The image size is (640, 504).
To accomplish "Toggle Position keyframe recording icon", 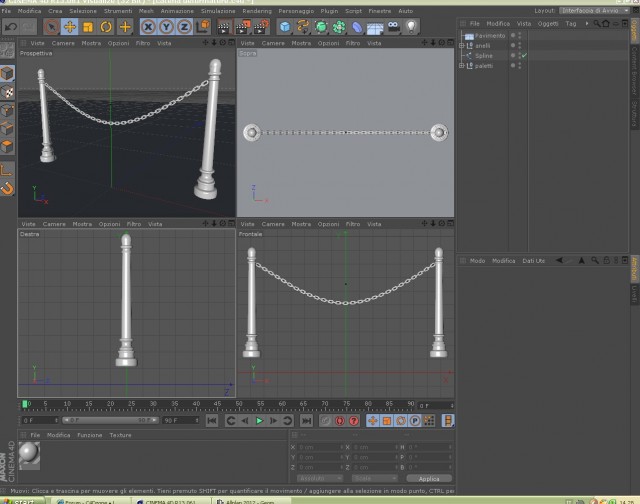I will (373, 421).
